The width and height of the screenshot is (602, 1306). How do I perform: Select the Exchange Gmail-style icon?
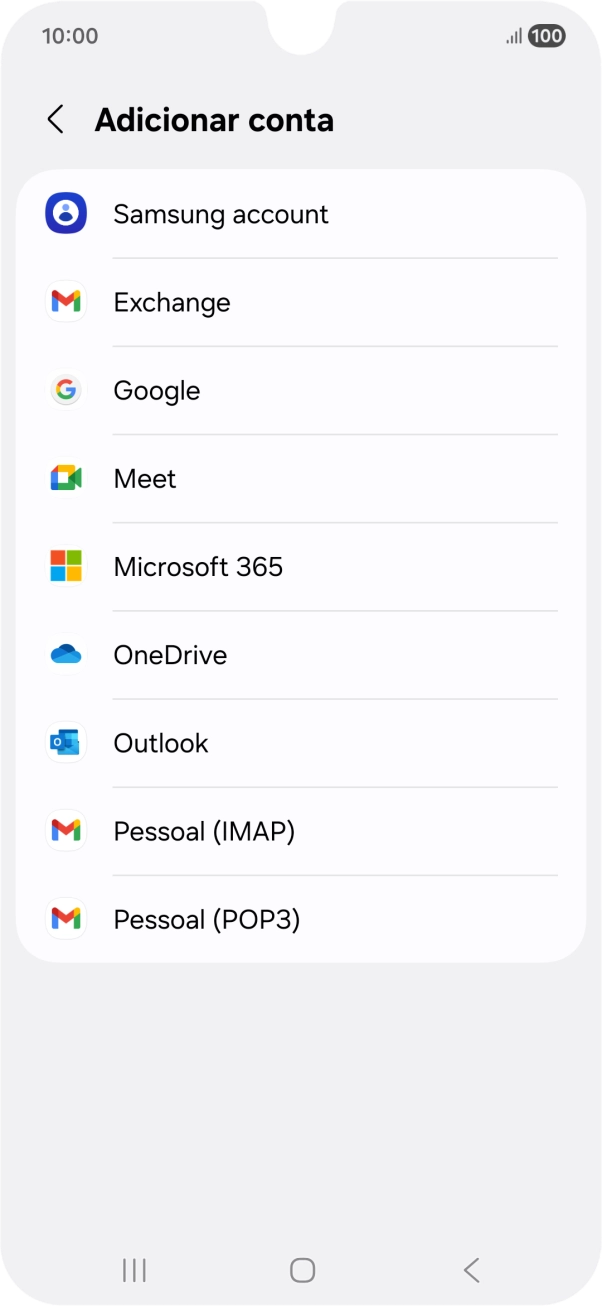(66, 301)
